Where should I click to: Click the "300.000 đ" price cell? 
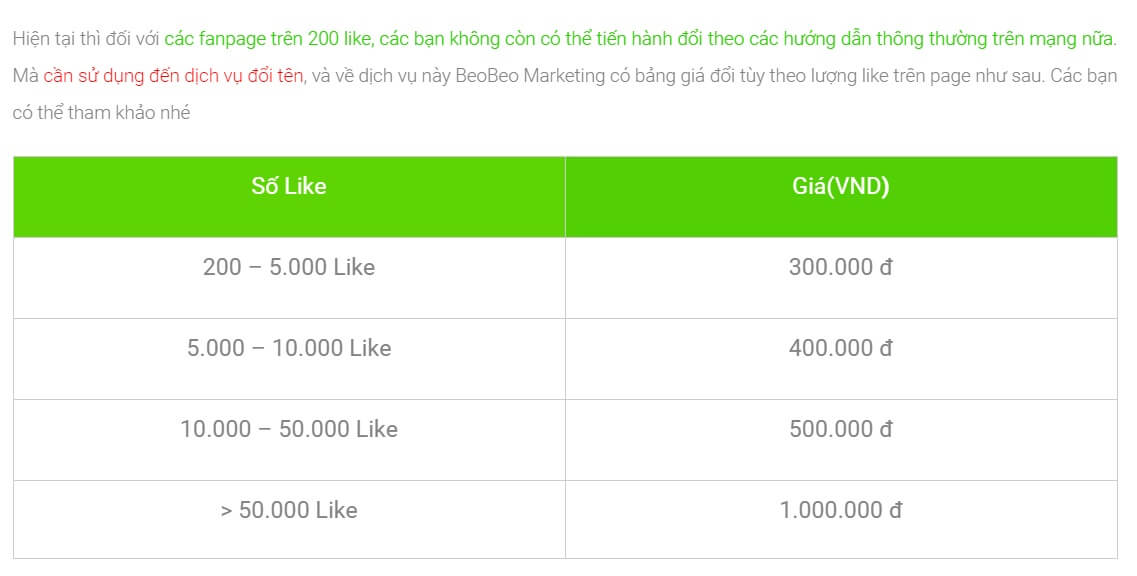[x=840, y=268]
